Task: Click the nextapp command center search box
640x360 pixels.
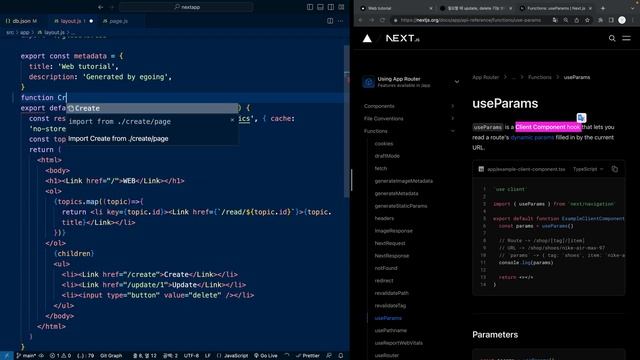Action: click(x=186, y=7)
